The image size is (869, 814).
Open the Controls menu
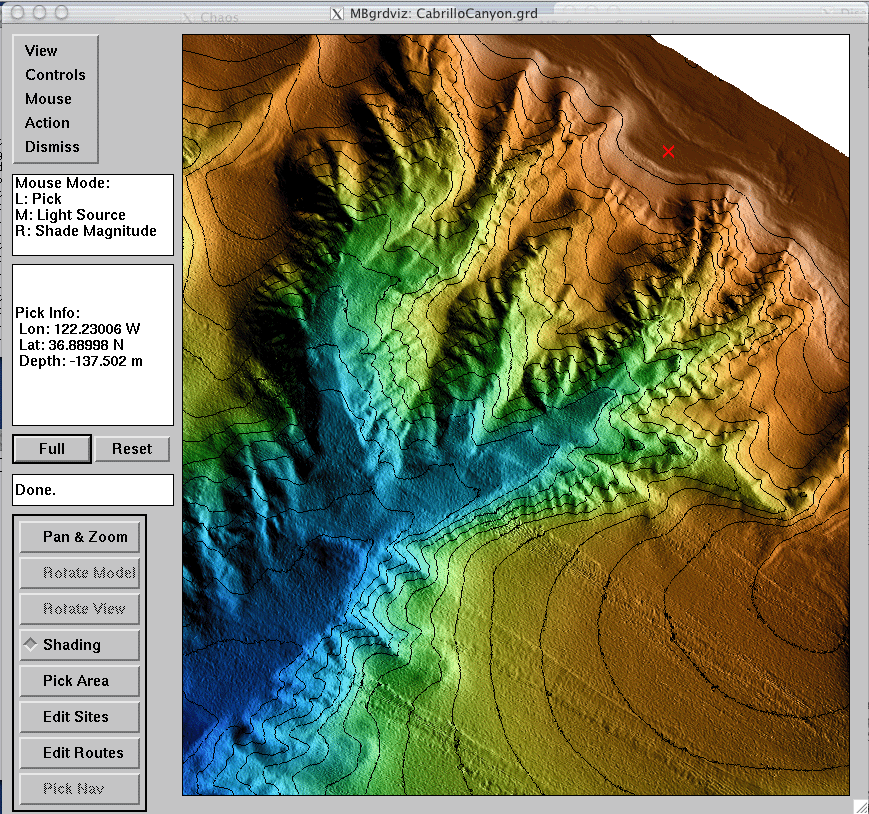[x=55, y=75]
